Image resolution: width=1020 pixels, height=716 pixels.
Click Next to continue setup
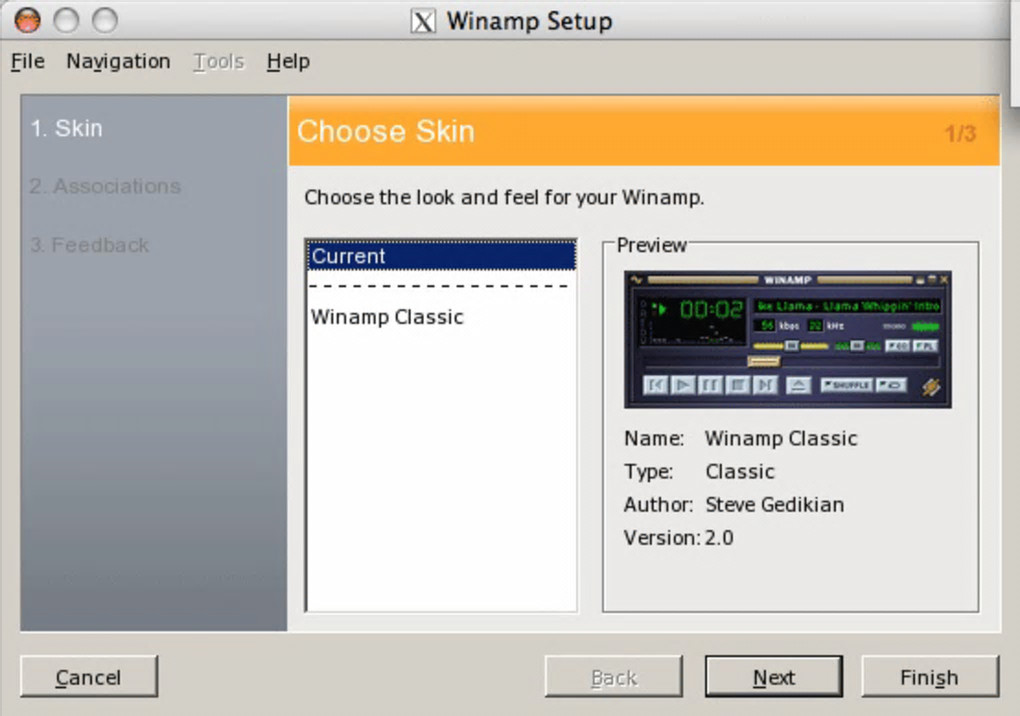[x=773, y=677]
